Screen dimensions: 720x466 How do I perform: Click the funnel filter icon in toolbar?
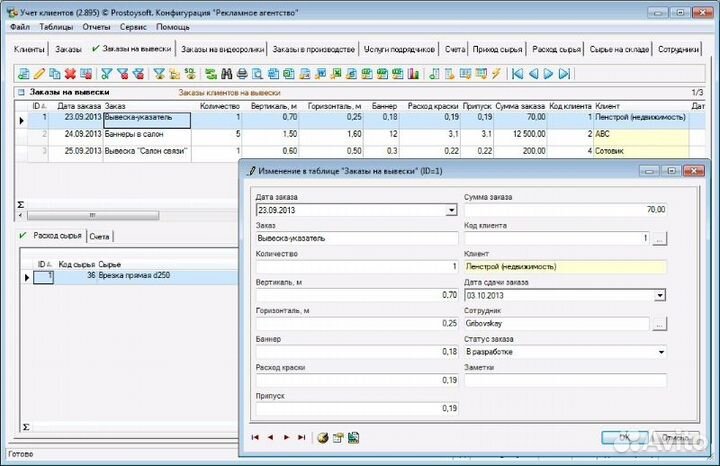[107, 74]
